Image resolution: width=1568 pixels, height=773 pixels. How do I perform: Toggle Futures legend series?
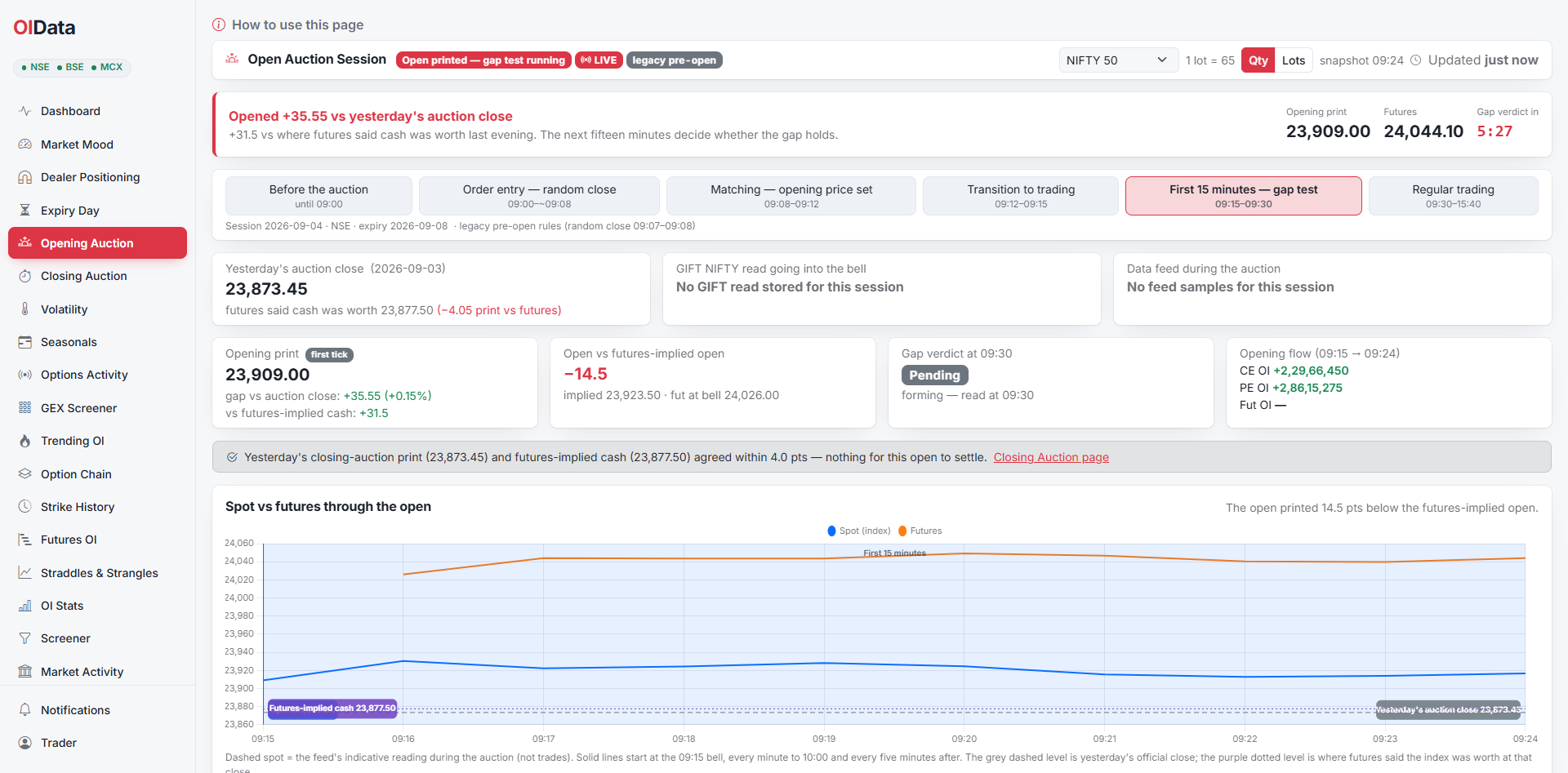coord(920,531)
